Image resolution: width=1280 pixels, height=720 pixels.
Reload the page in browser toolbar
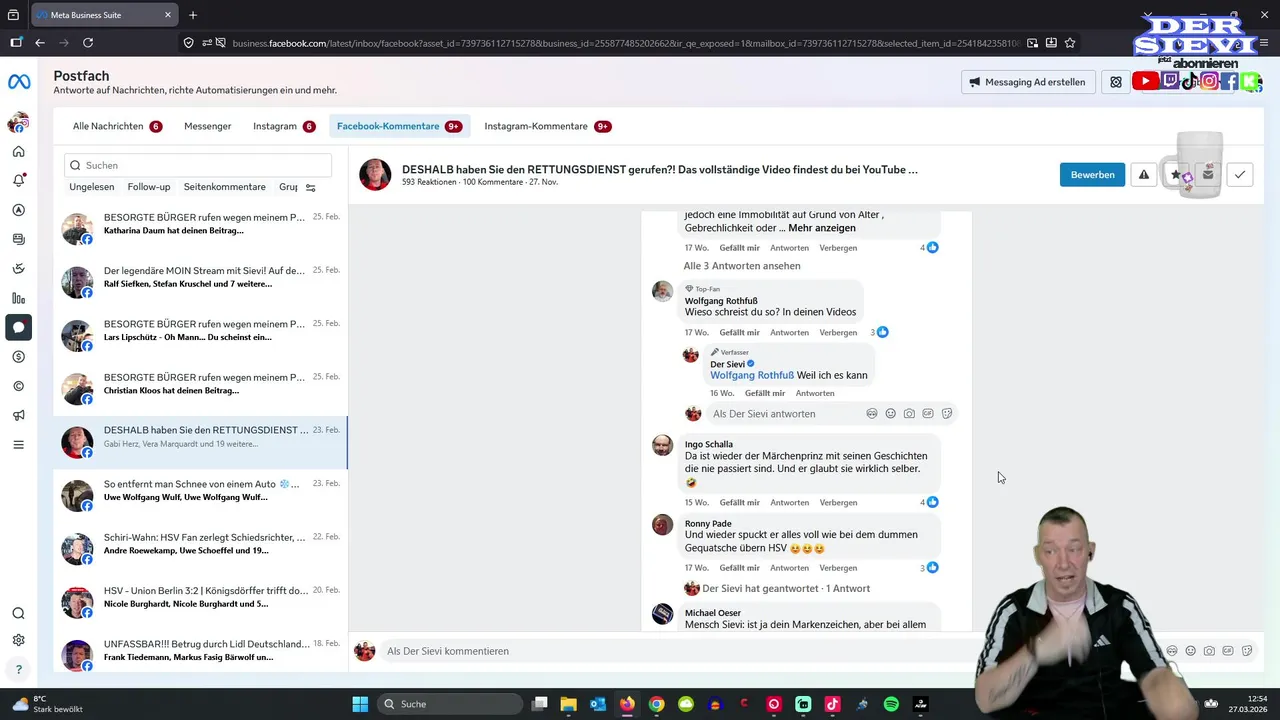(88, 43)
